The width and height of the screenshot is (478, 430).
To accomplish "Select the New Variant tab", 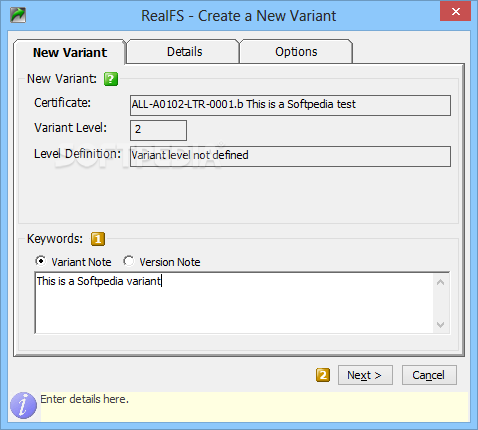I will 70,52.
